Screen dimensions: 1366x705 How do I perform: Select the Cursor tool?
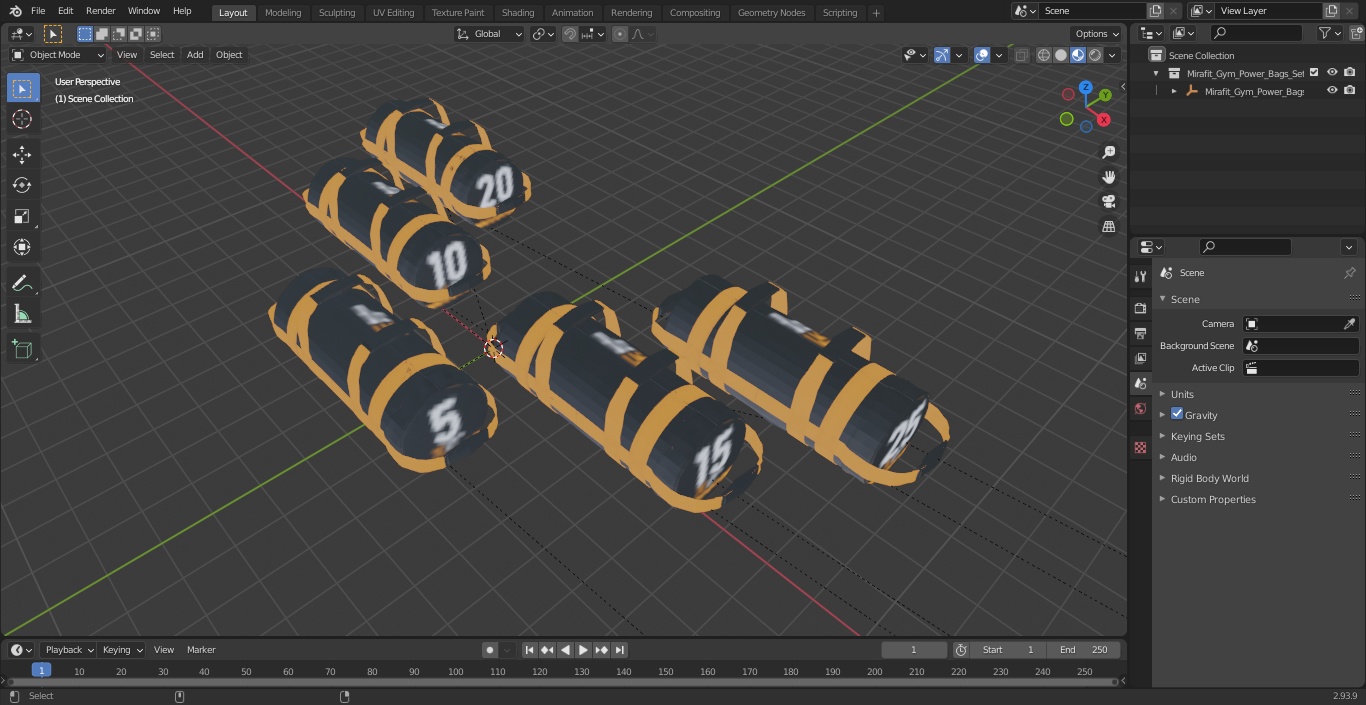click(22, 119)
